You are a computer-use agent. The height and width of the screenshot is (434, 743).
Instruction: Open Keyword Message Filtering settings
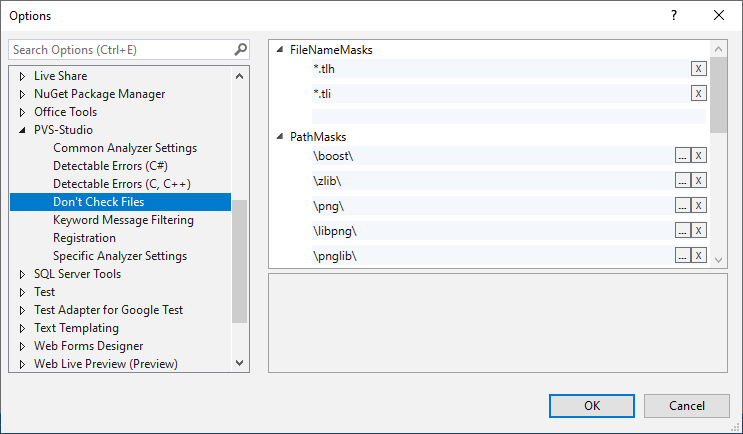click(x=123, y=220)
